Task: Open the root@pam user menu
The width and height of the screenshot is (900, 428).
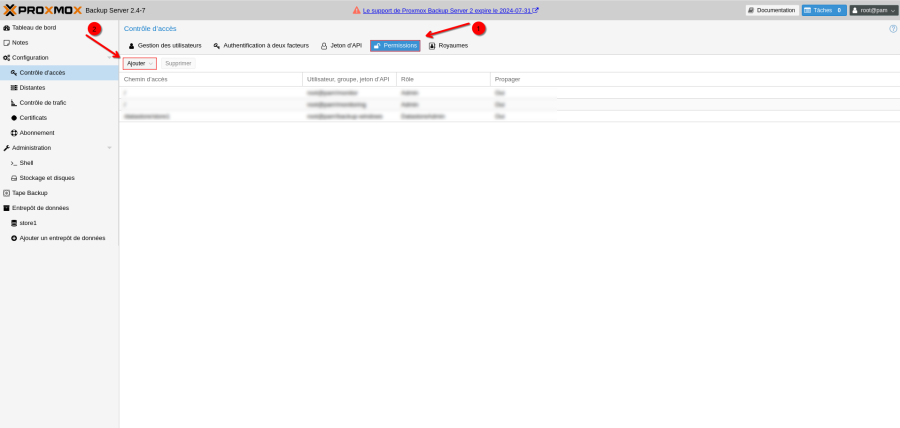Action: tap(873, 10)
